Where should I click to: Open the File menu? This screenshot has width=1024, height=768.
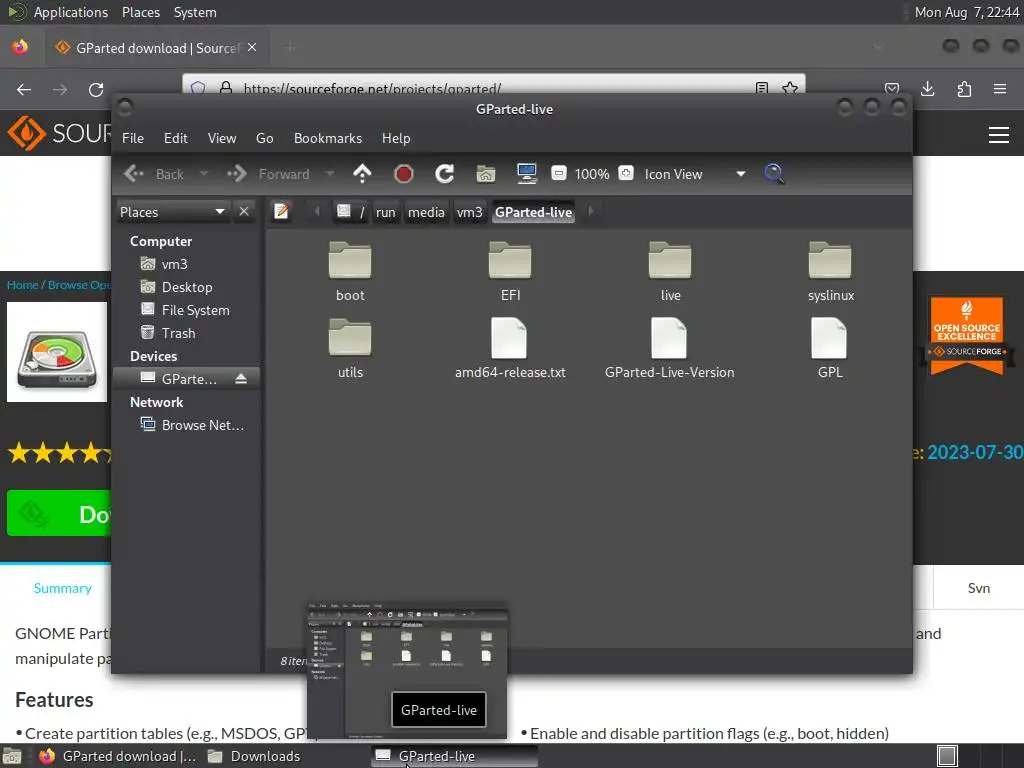pyautogui.click(x=133, y=138)
